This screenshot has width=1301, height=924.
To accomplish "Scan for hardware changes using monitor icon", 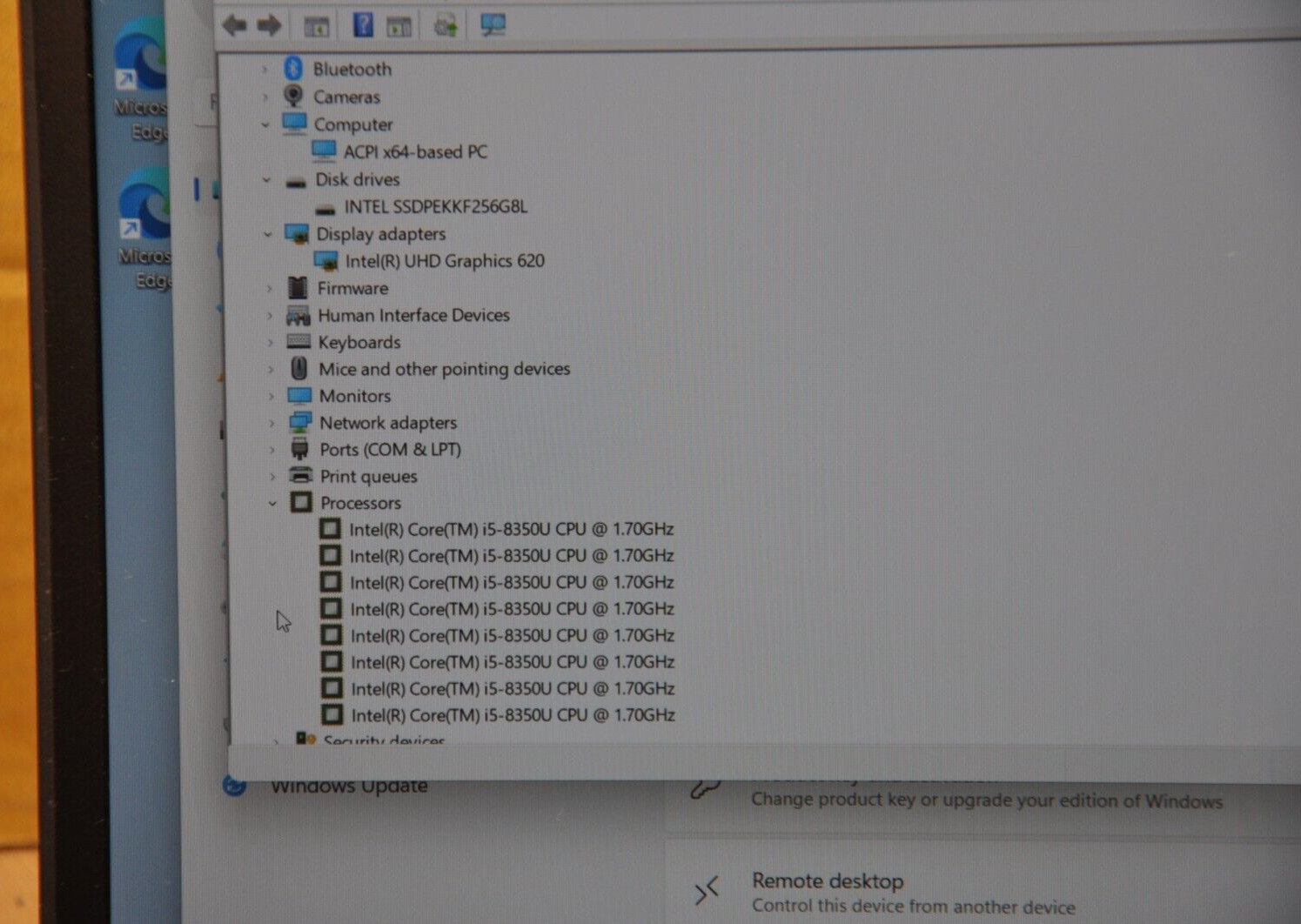I will pyautogui.click(x=493, y=24).
